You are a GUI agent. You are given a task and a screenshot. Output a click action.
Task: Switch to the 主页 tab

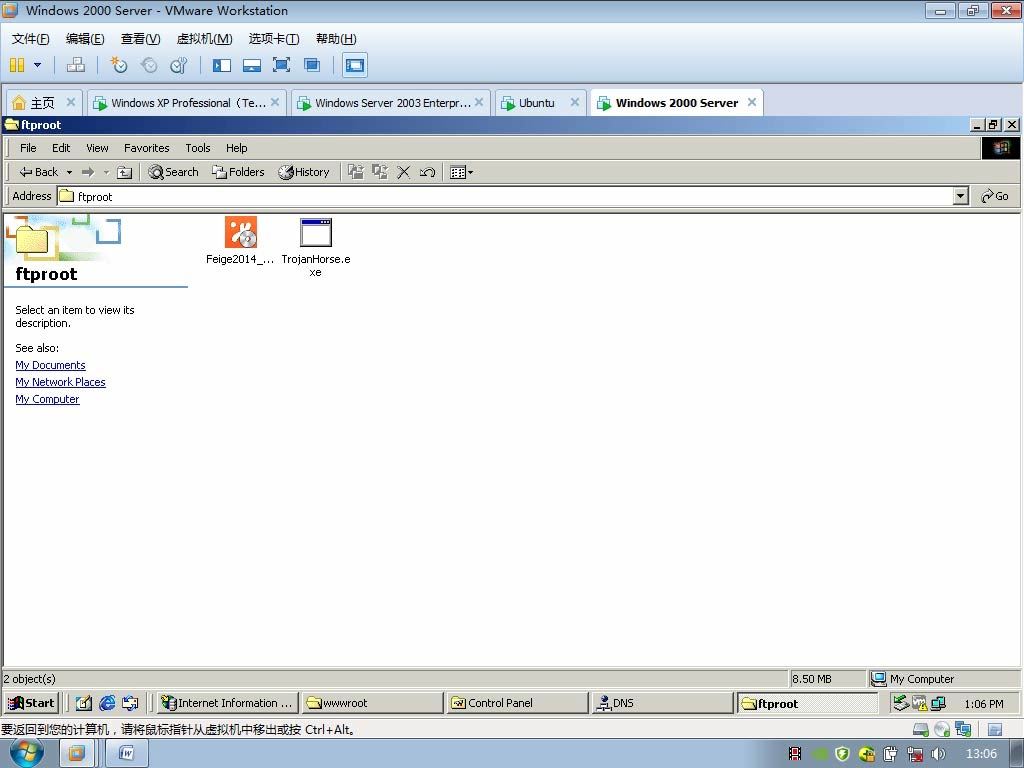[43, 103]
